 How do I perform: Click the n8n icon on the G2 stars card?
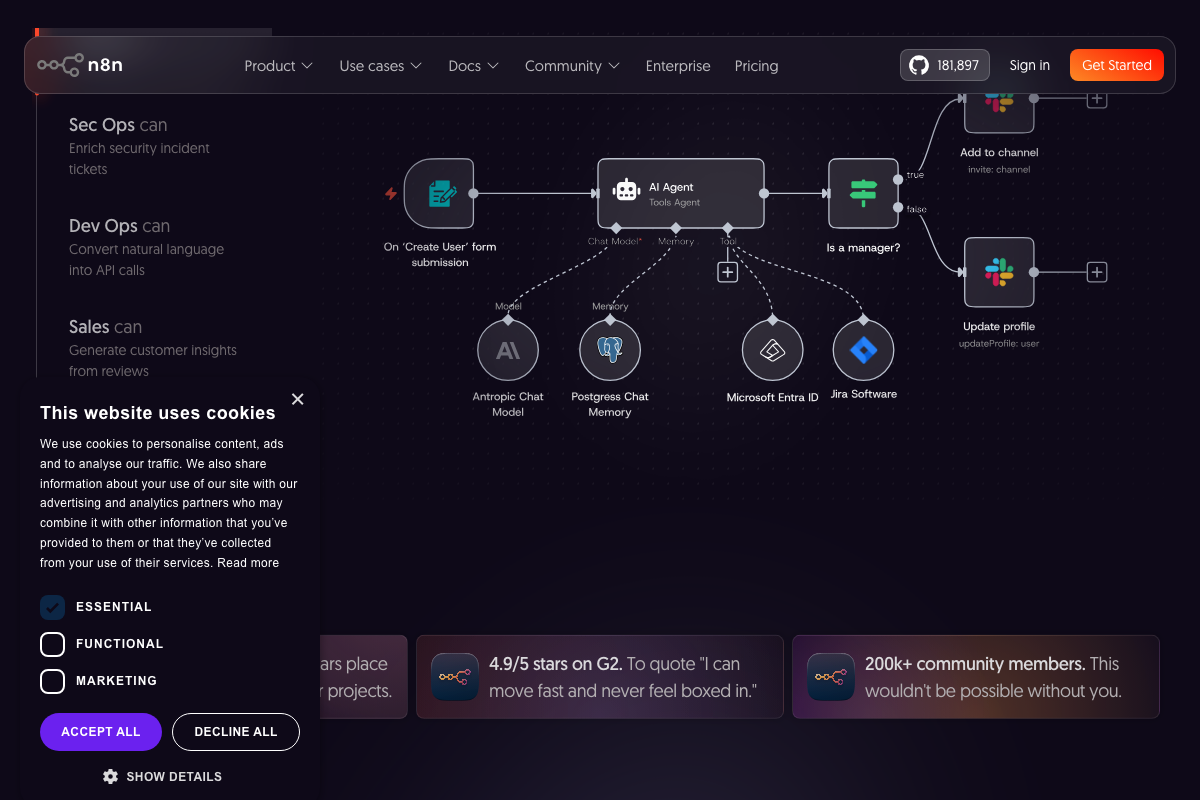tap(455, 677)
